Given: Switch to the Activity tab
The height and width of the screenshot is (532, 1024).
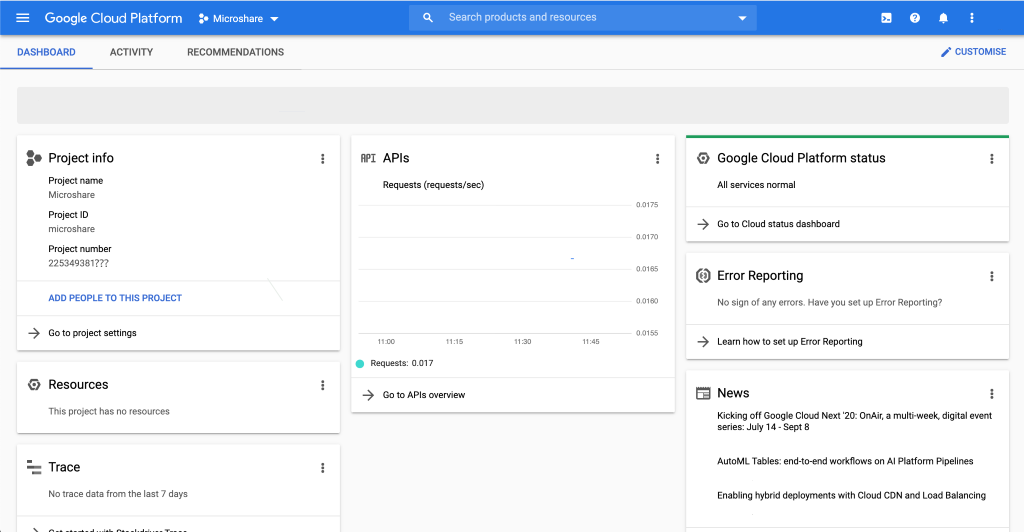Looking at the screenshot, I should [131, 52].
